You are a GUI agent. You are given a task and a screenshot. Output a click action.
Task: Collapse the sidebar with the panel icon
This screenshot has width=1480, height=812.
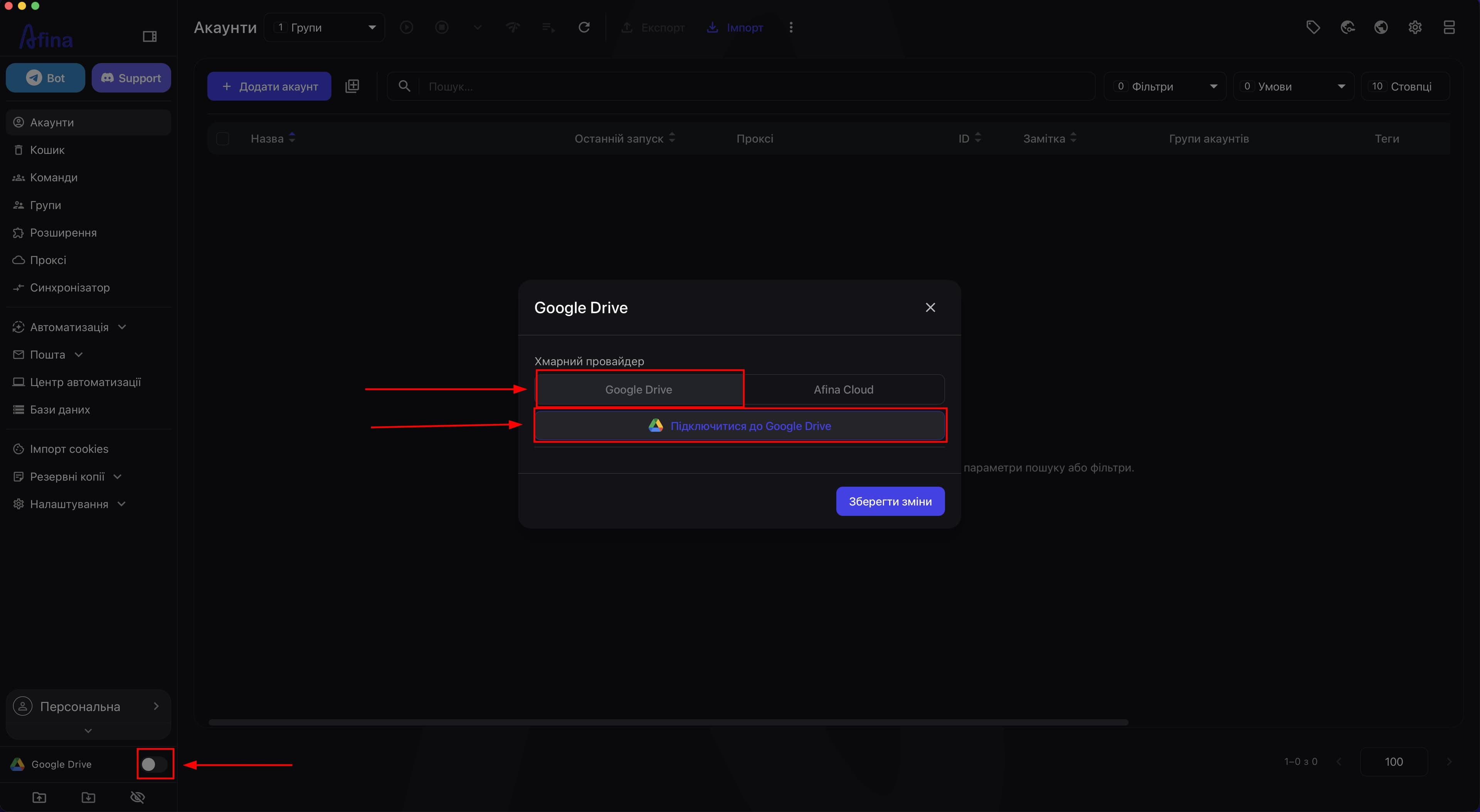pyautogui.click(x=150, y=37)
